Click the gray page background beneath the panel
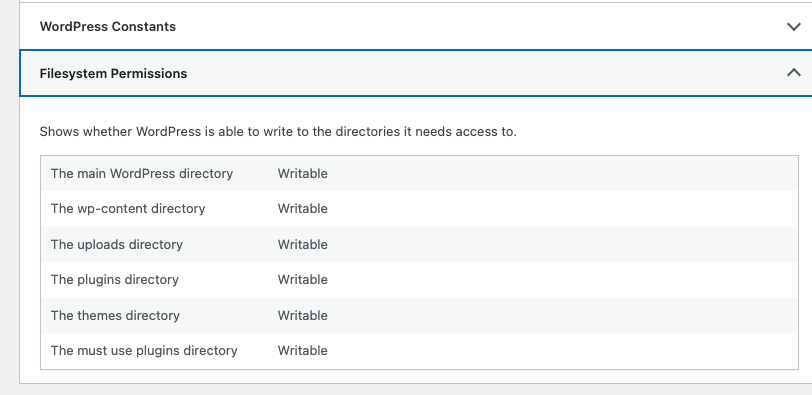This screenshot has width=812, height=395. click(x=414, y=390)
